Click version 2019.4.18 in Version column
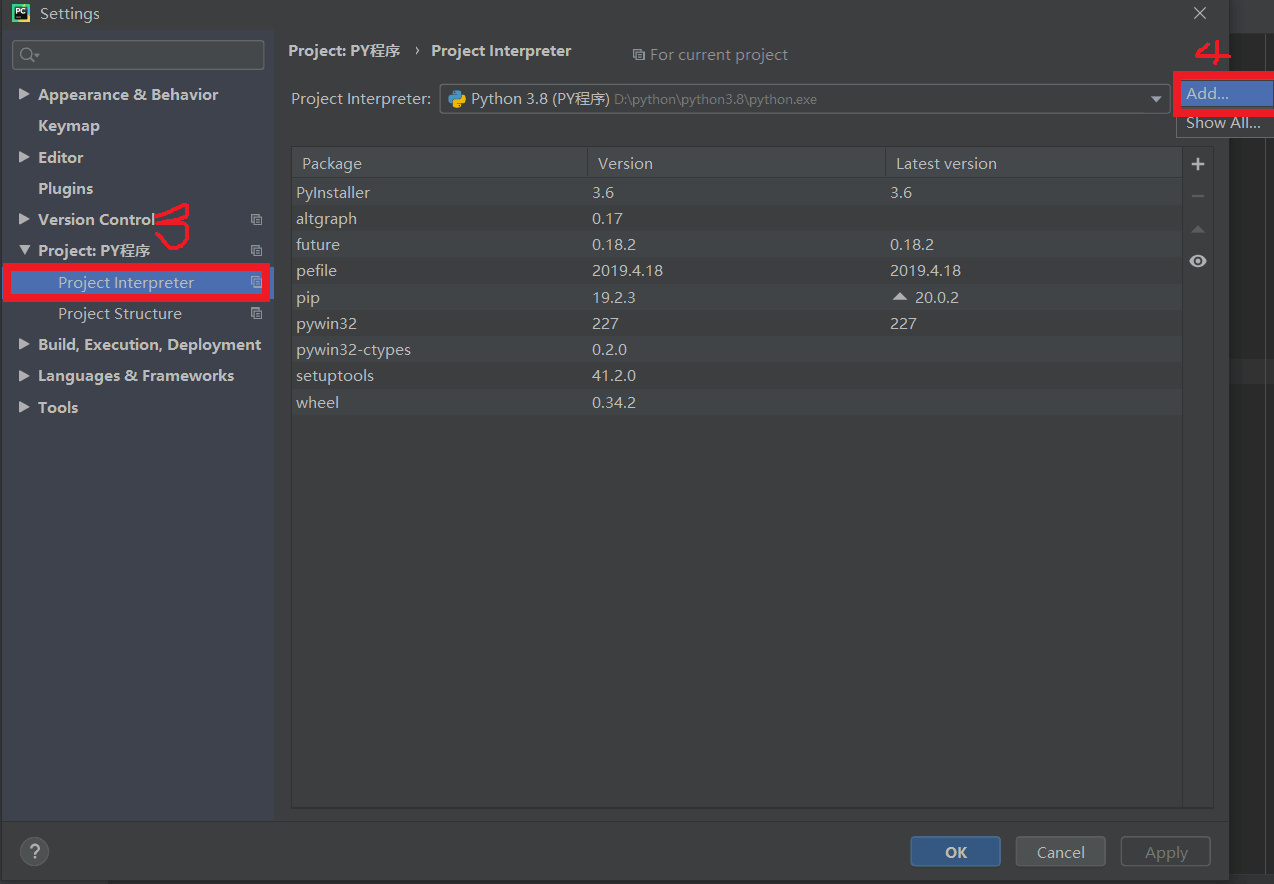This screenshot has height=884, width=1274. tap(627, 271)
